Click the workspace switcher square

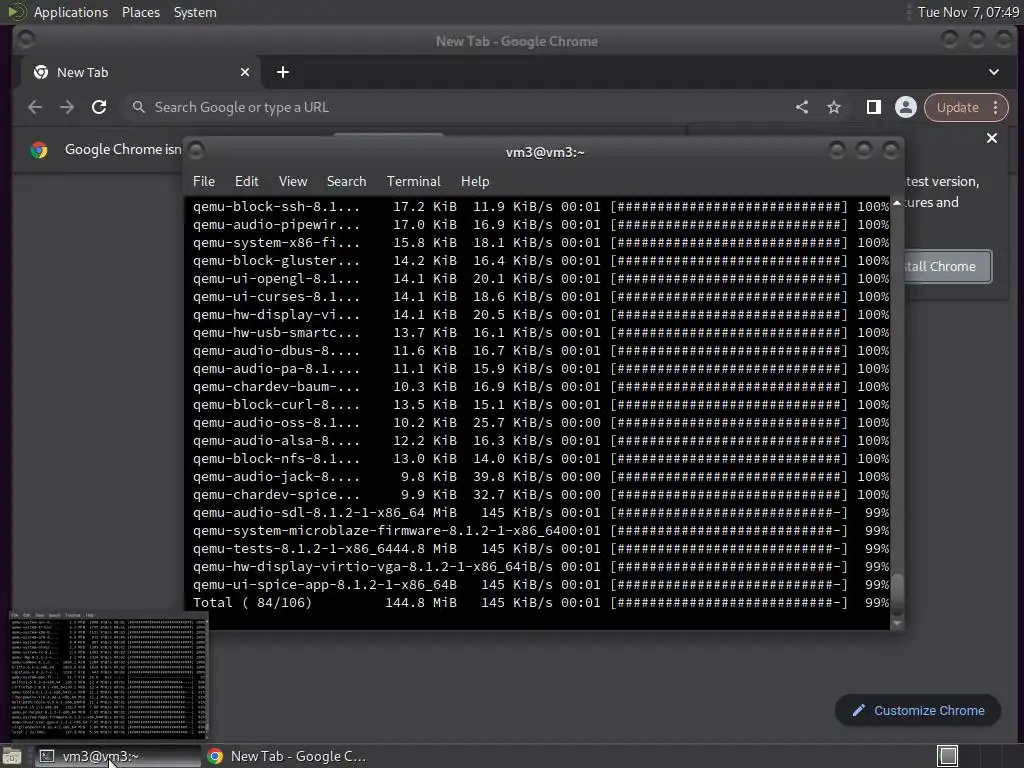tap(948, 756)
